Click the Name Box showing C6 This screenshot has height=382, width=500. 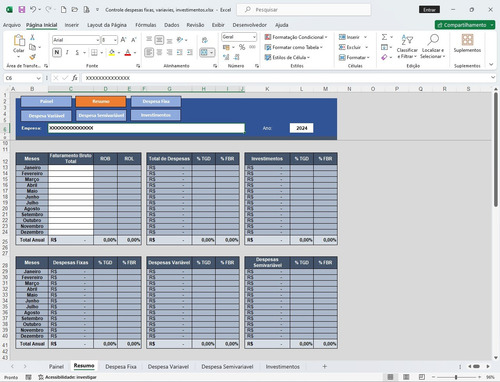[x=22, y=78]
